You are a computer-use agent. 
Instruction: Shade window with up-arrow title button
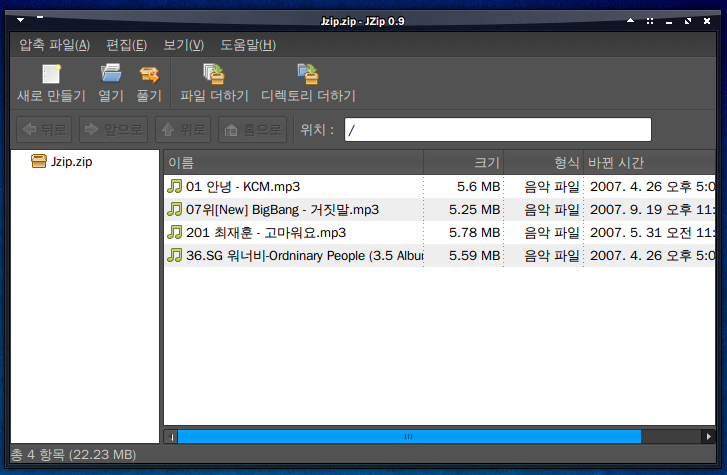630,20
